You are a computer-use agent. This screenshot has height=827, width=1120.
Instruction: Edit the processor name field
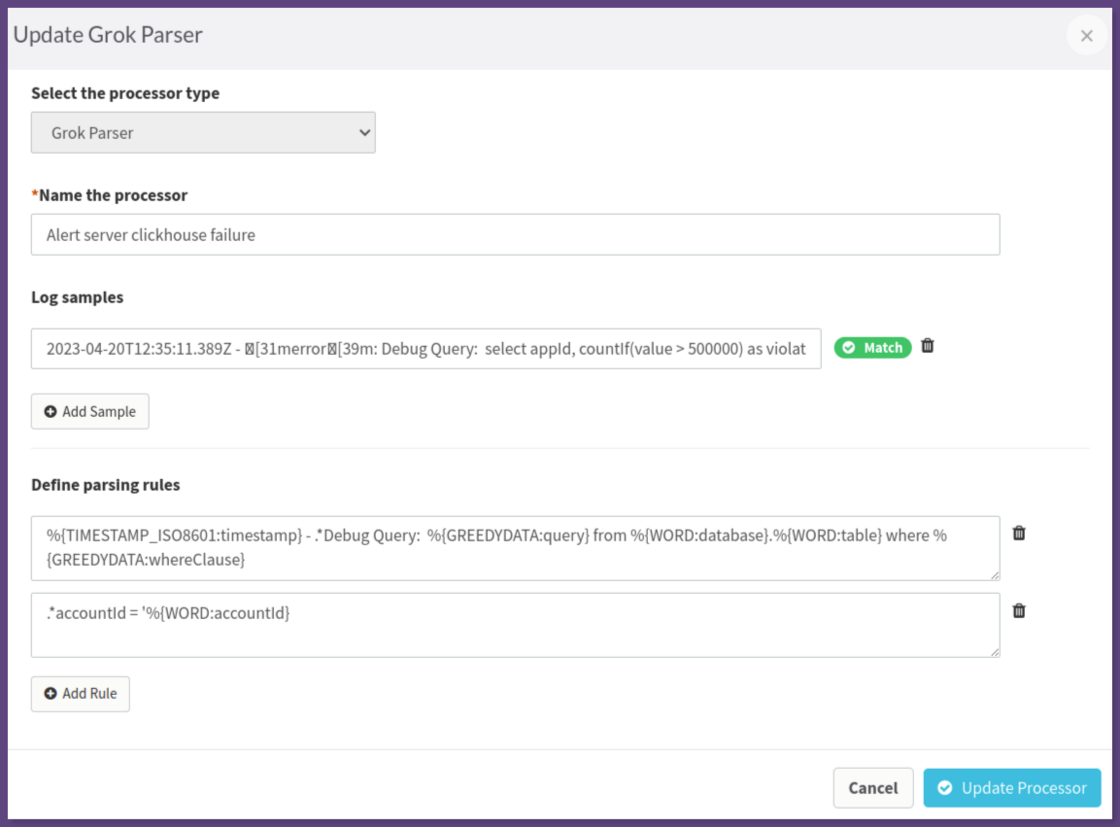pyautogui.click(x=515, y=234)
